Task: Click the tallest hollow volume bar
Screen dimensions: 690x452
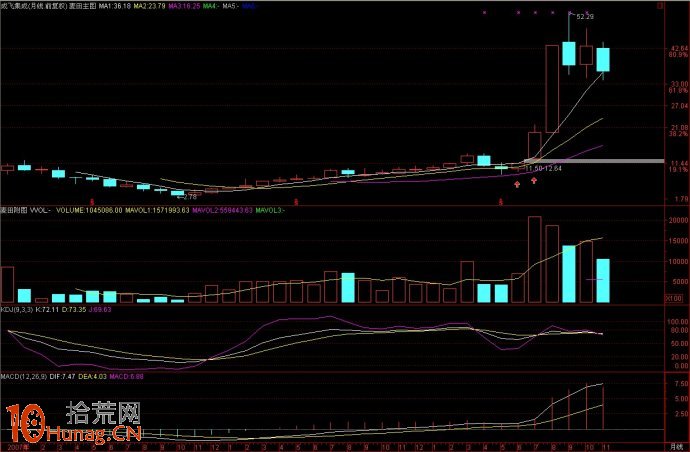Action: pyautogui.click(x=534, y=259)
